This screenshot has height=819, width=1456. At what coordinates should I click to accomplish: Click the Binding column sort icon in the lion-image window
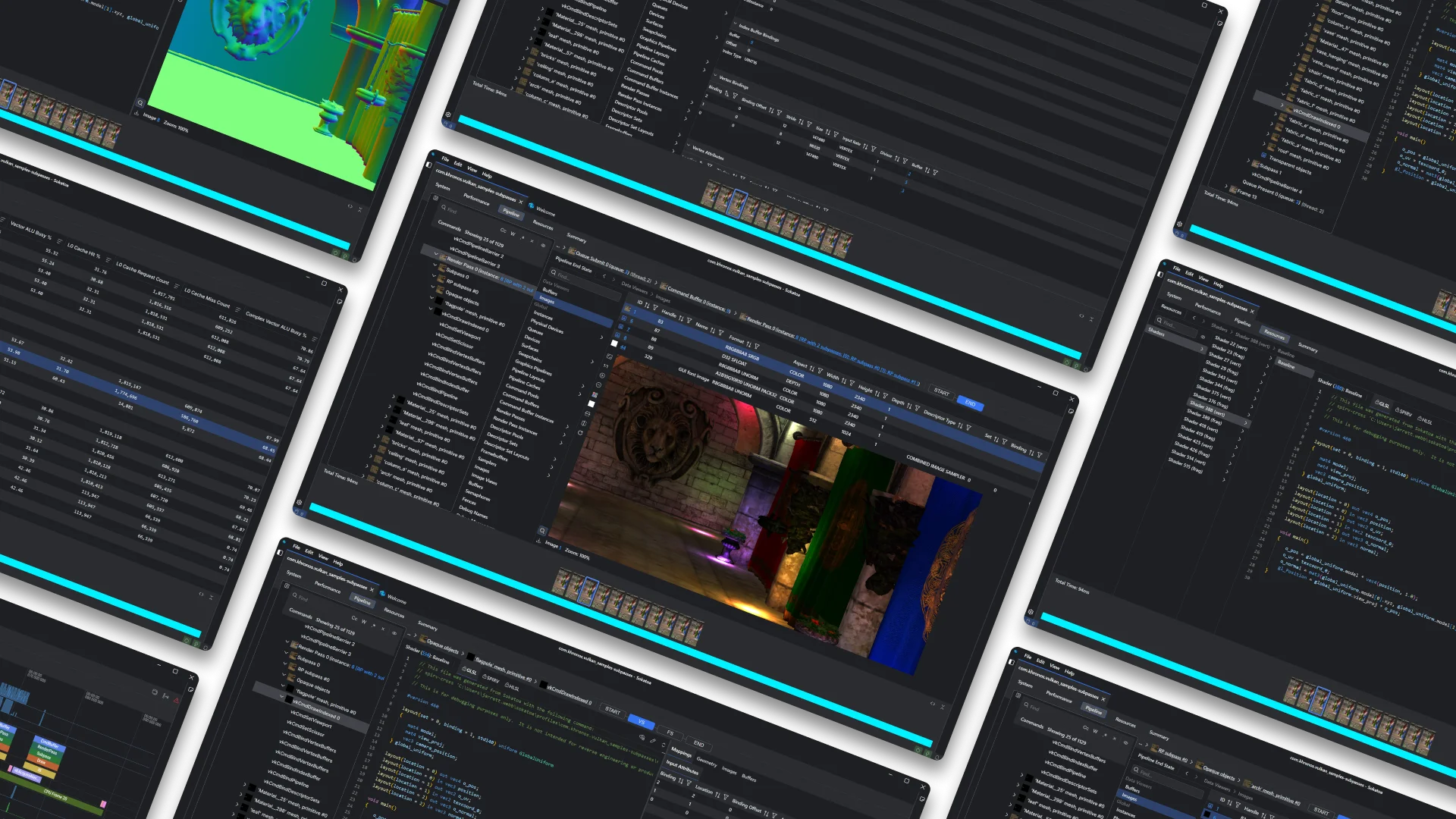tap(1031, 453)
